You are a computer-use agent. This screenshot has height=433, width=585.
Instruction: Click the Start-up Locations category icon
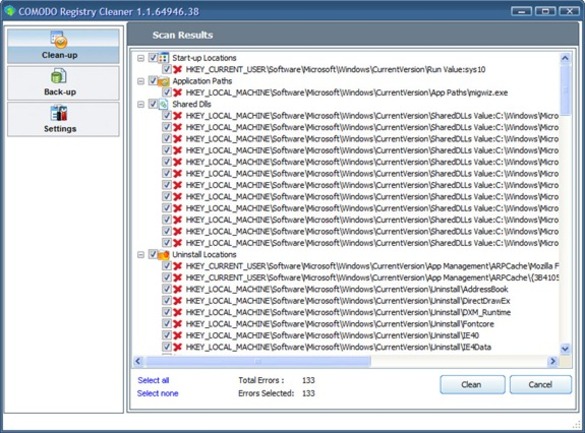[x=164, y=58]
